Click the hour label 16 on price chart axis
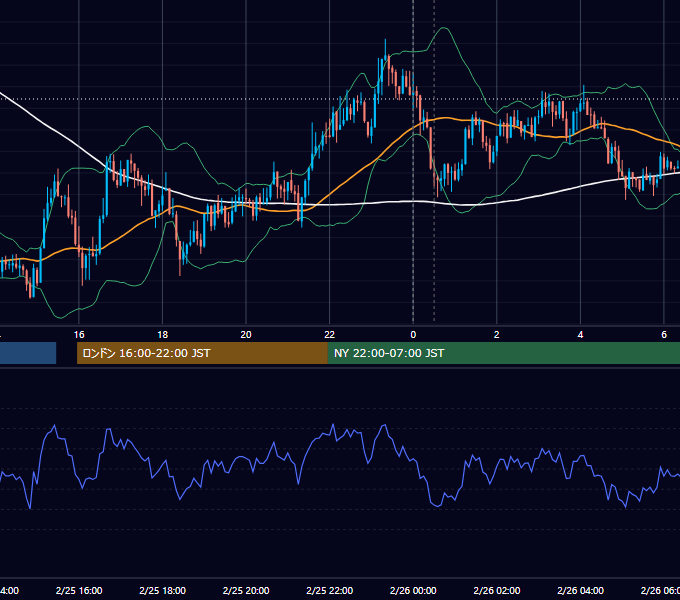The height and width of the screenshot is (600, 680). coord(79,335)
